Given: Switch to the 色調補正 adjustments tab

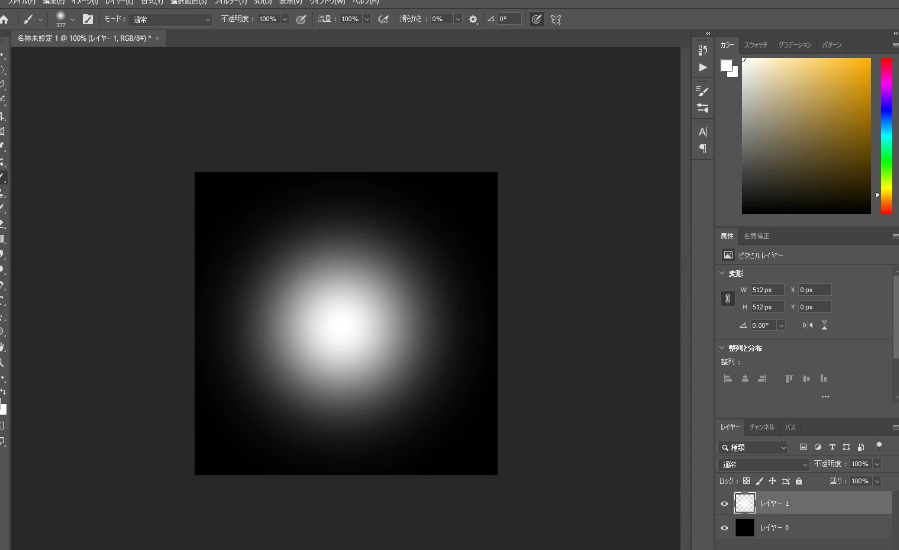Looking at the screenshot, I should pyautogui.click(x=757, y=236).
